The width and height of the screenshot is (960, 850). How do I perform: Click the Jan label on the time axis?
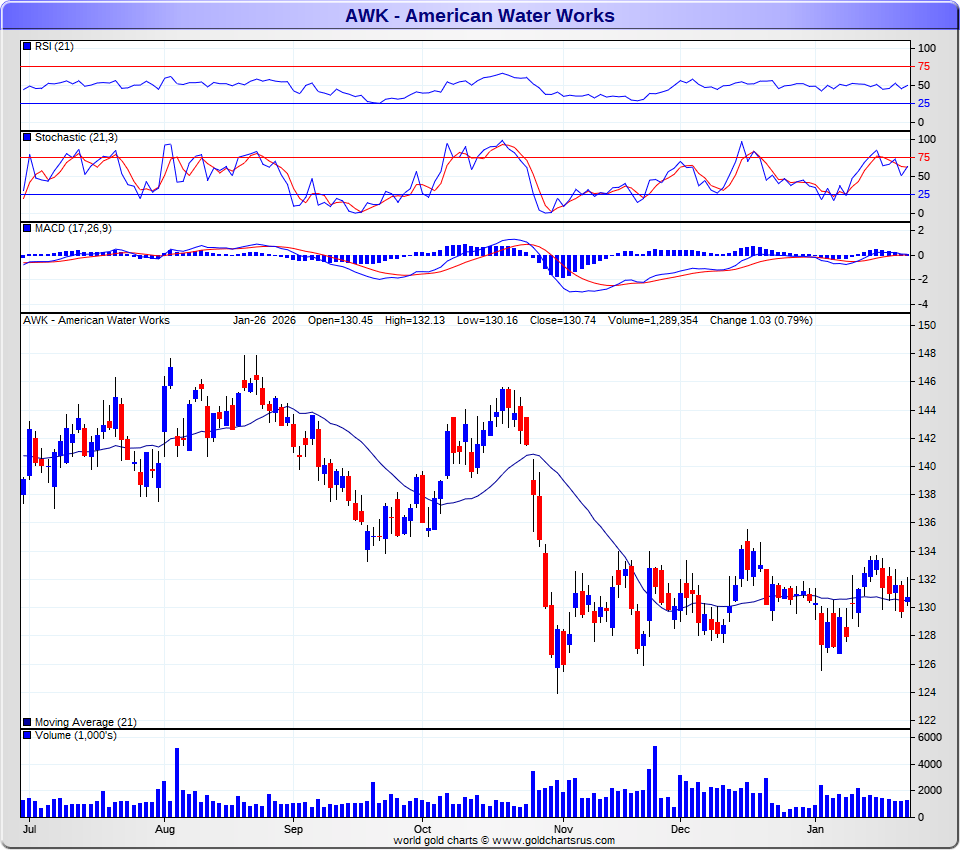[816, 829]
